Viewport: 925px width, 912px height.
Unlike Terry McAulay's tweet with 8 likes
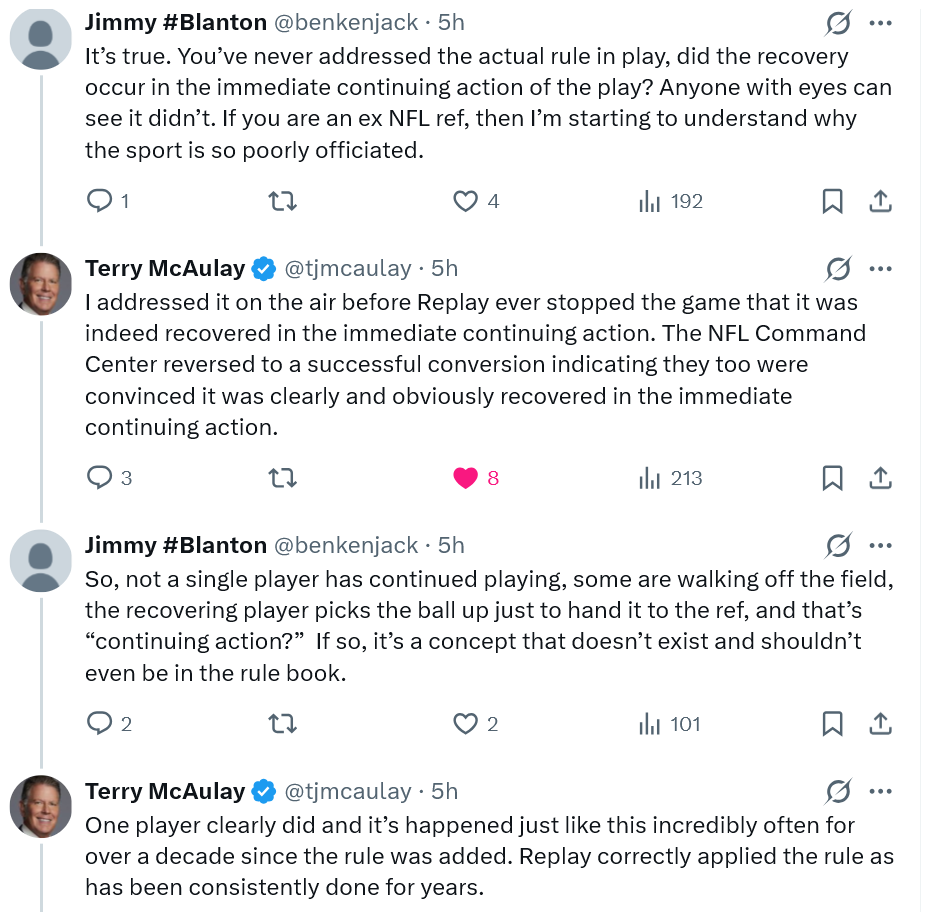[466, 479]
